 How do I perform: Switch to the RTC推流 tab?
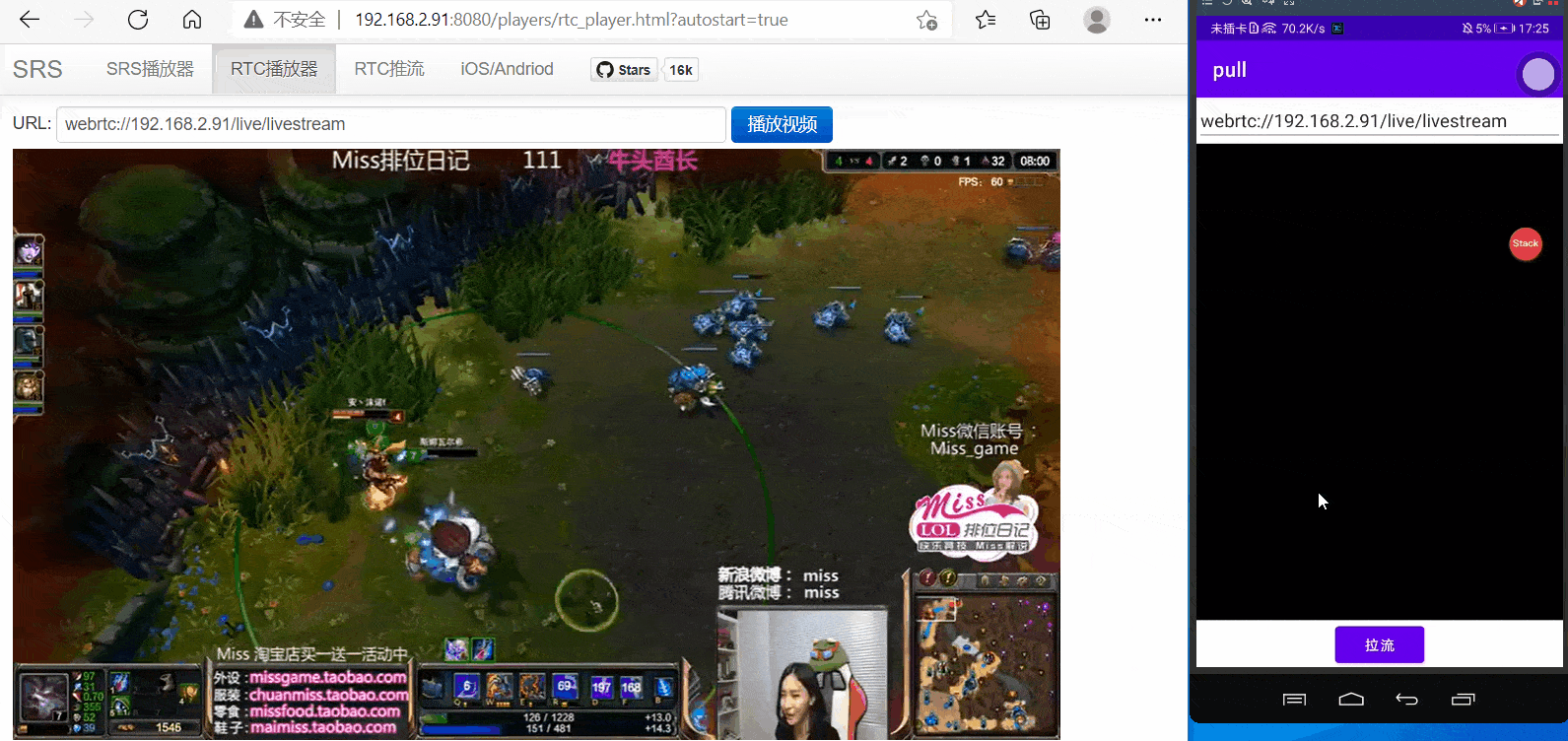(389, 69)
